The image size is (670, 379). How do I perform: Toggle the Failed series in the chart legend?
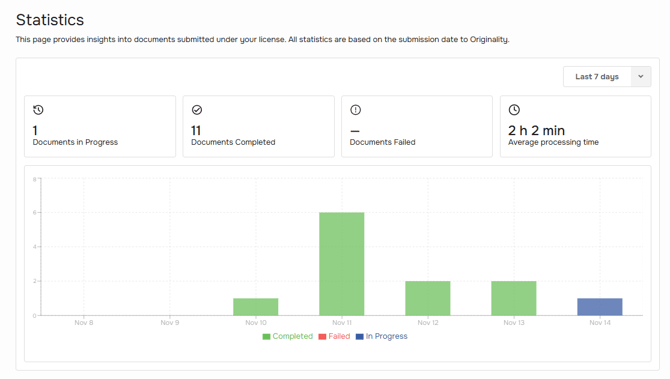[x=334, y=336]
